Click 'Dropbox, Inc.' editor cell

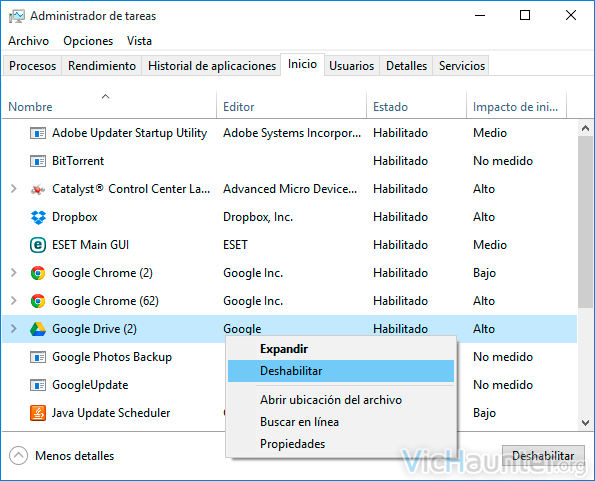[258, 217]
